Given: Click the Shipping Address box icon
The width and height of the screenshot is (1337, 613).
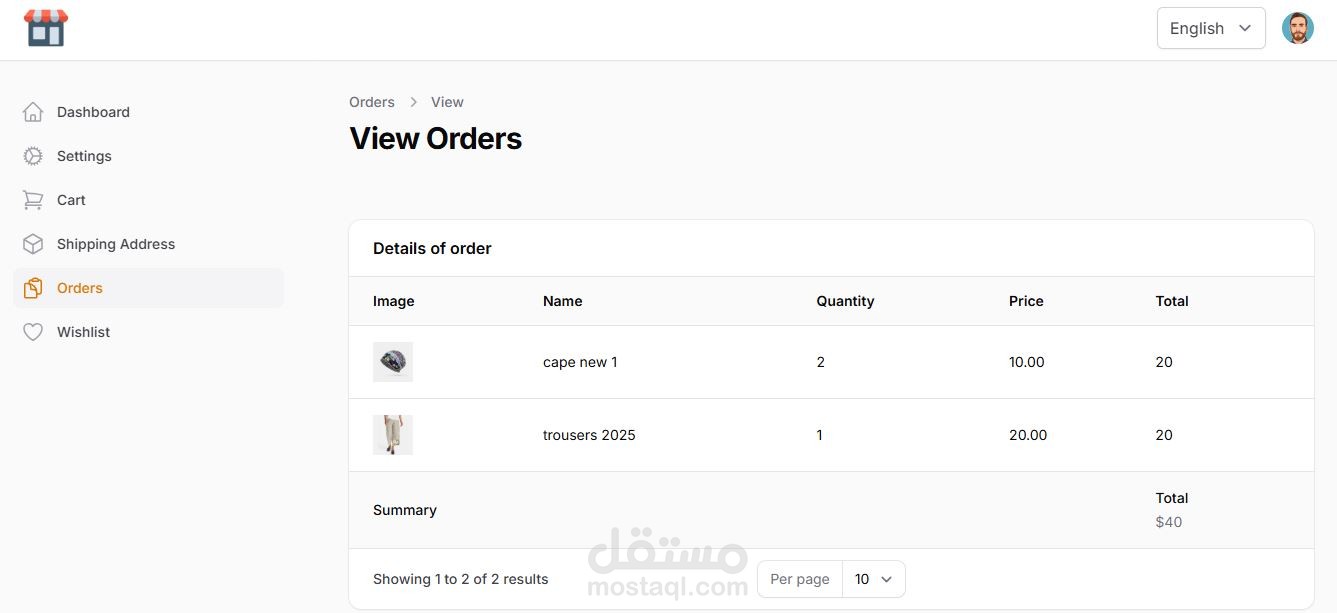Looking at the screenshot, I should coord(33,244).
